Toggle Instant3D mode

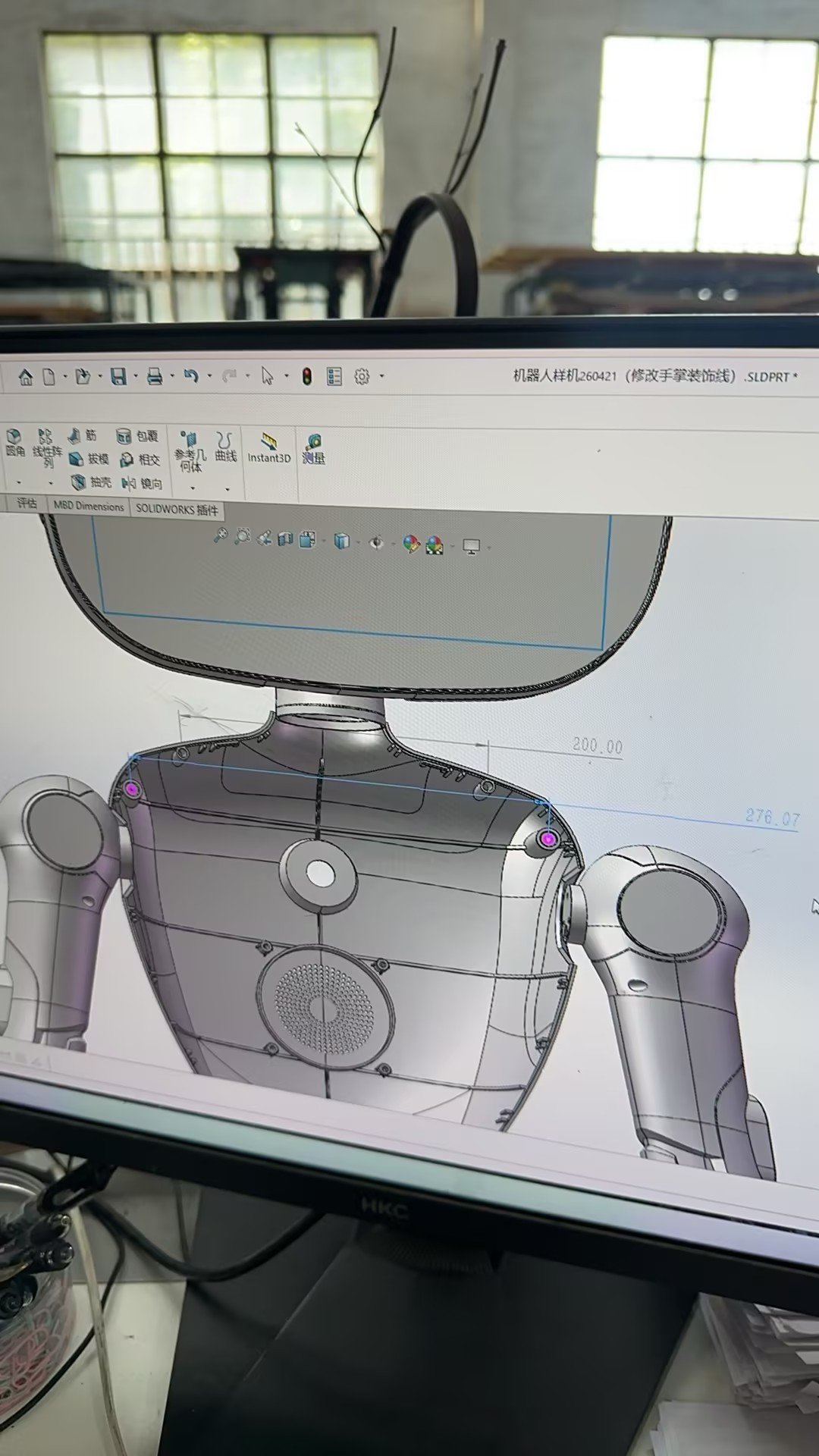269,448
